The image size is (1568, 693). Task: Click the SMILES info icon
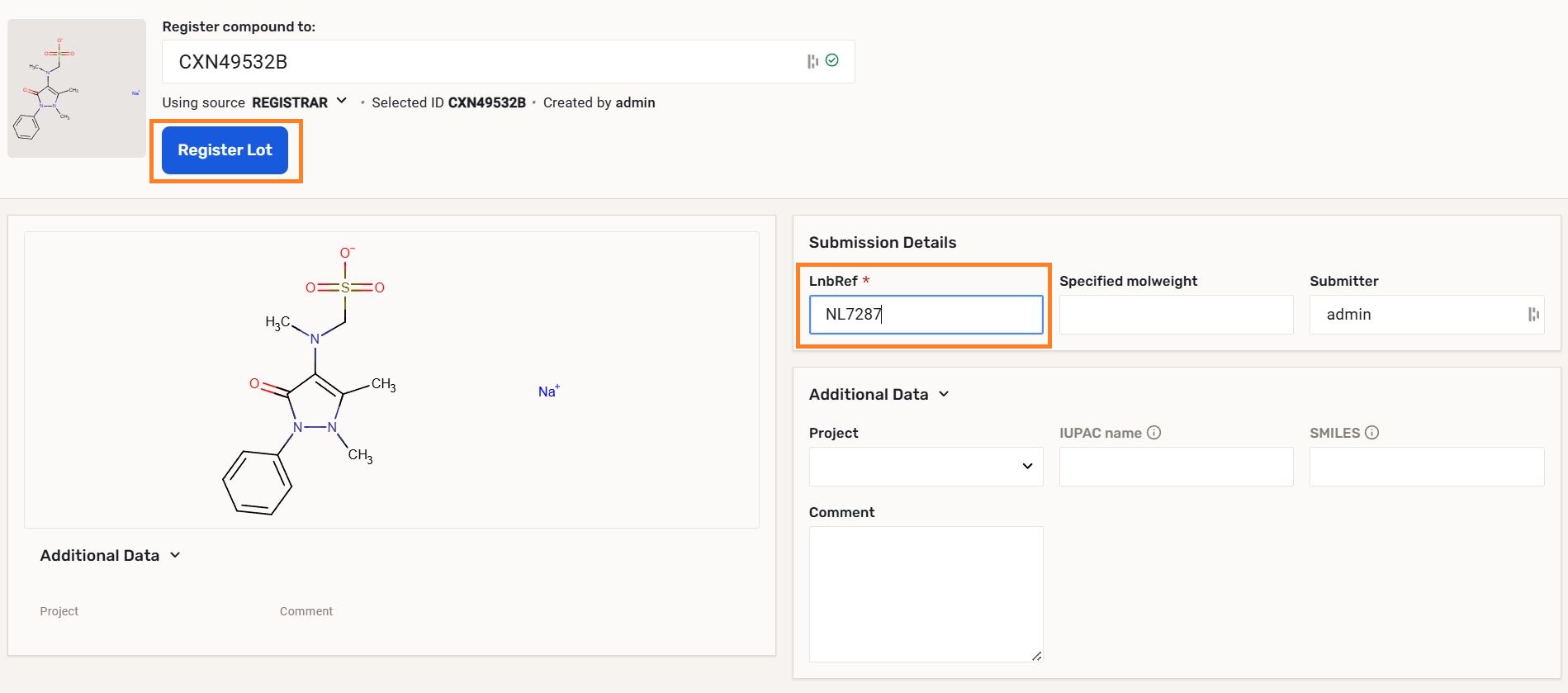(x=1371, y=433)
